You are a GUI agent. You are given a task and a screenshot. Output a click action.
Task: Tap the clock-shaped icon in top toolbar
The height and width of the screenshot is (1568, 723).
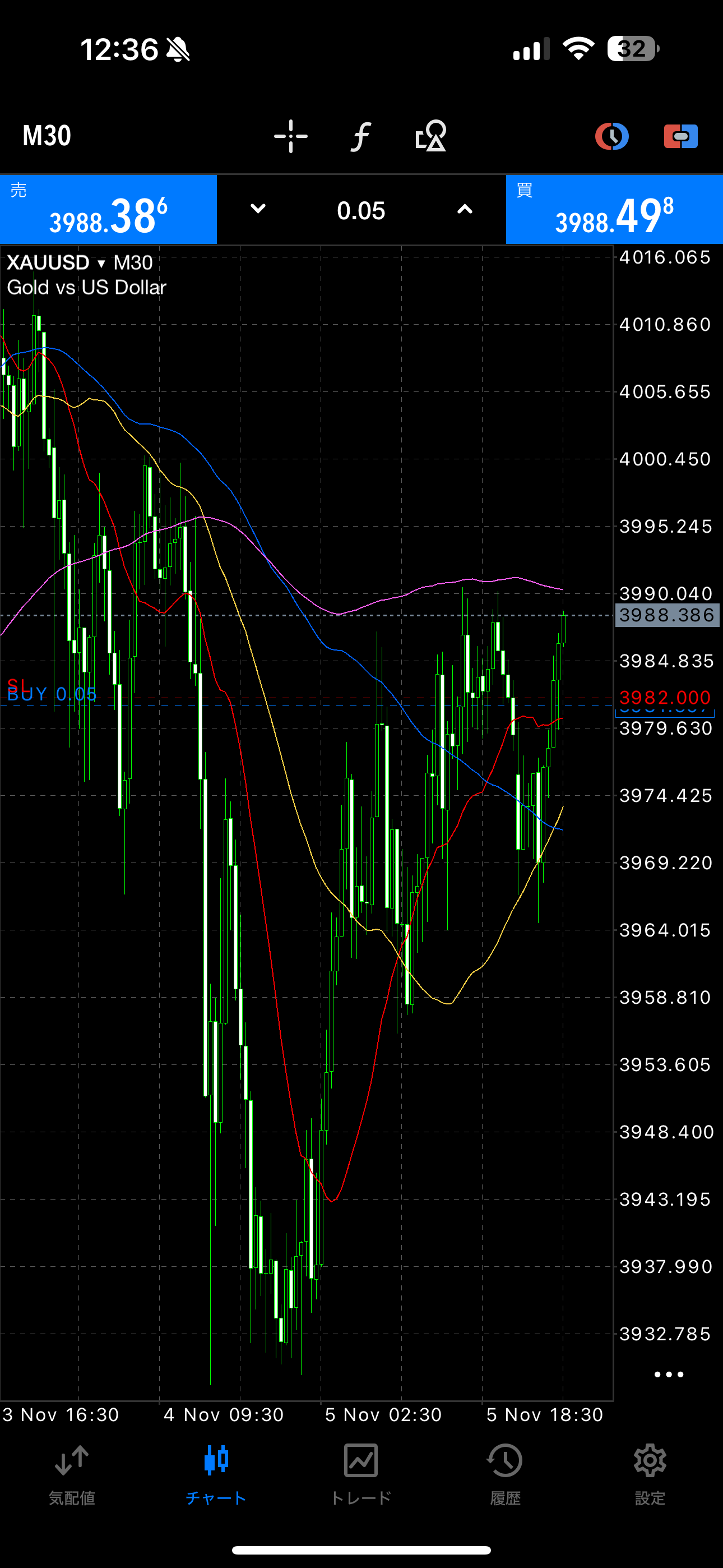click(x=611, y=136)
